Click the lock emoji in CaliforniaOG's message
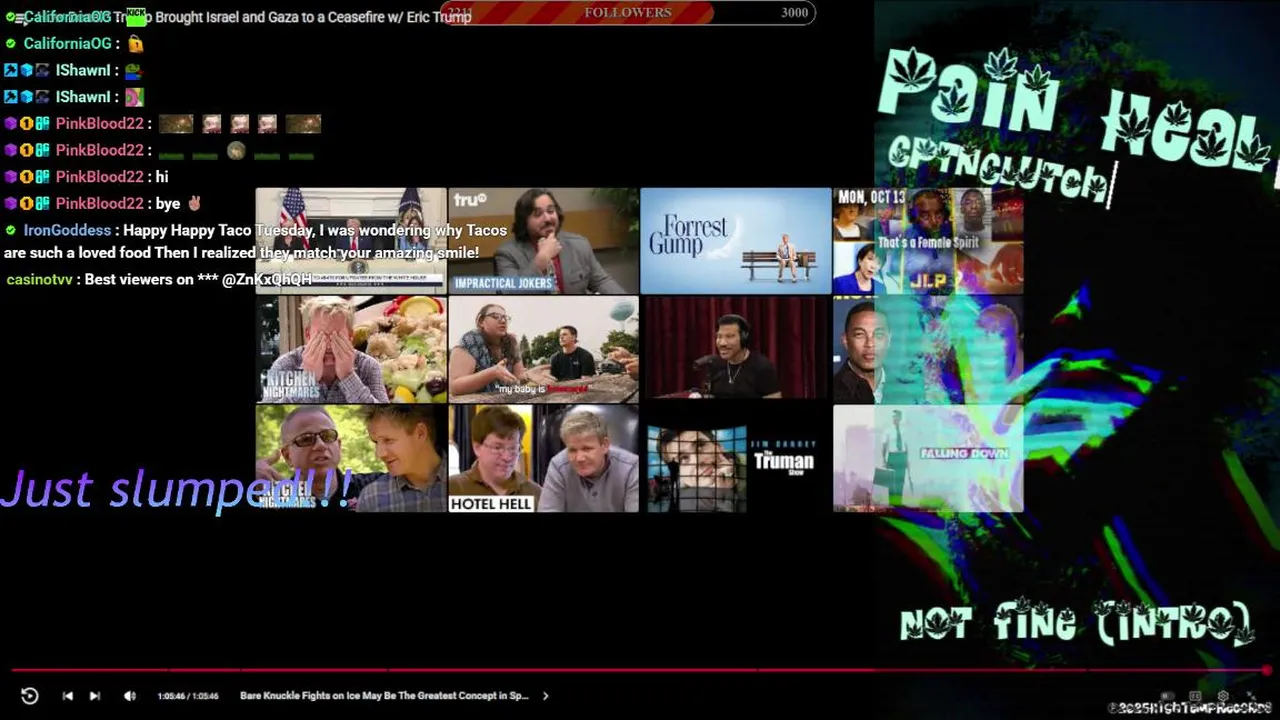The image size is (1280, 720). pyautogui.click(x=135, y=44)
